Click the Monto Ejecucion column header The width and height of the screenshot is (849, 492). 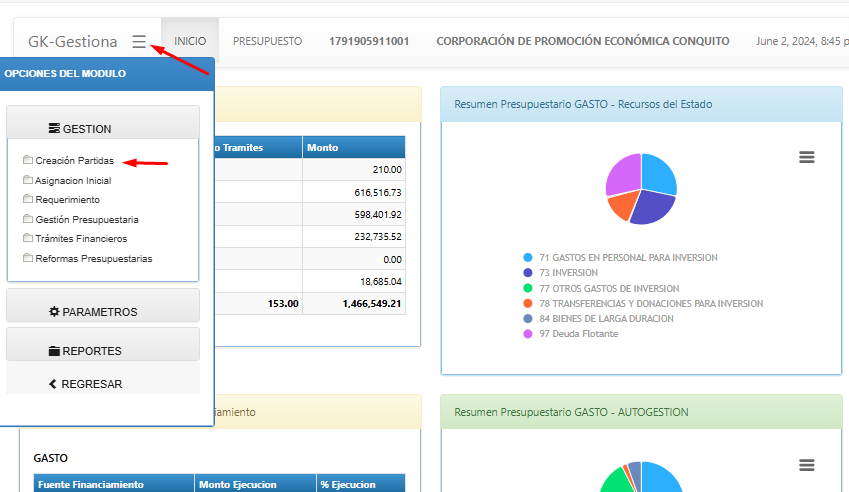(x=256, y=483)
